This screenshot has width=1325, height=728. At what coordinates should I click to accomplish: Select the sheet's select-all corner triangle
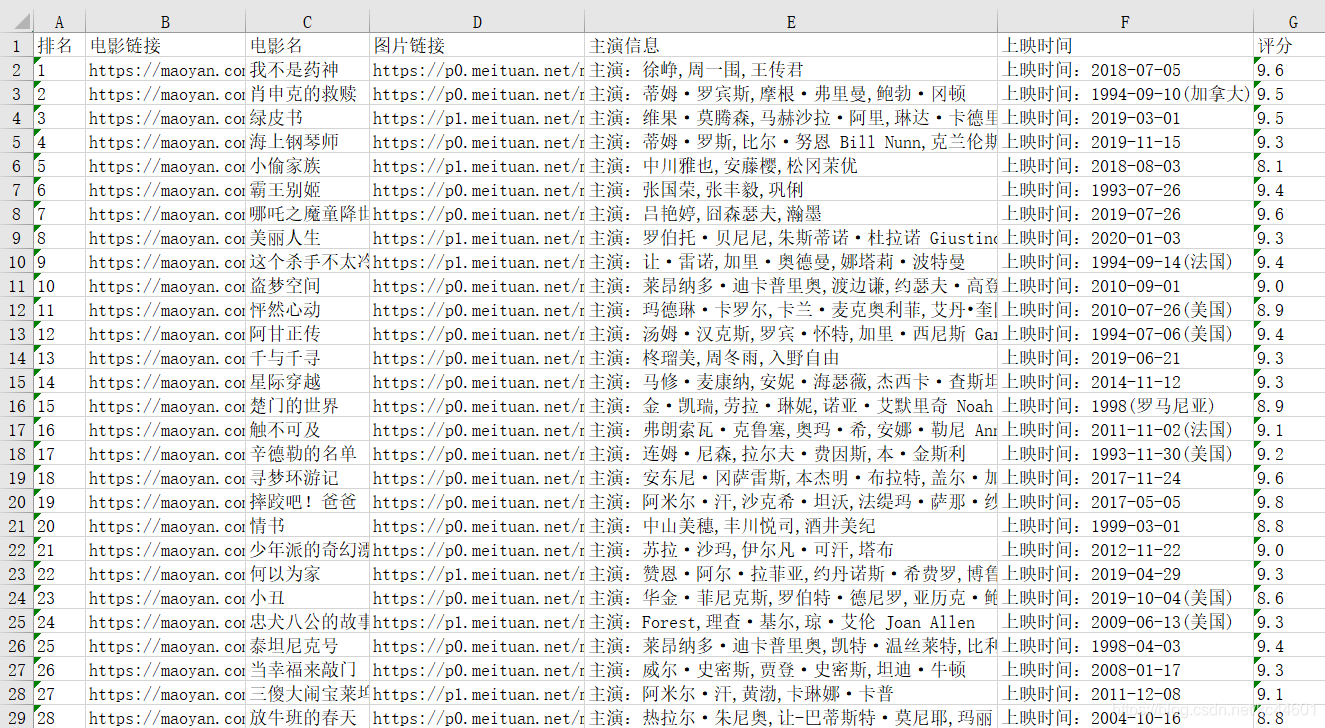(x=16, y=21)
